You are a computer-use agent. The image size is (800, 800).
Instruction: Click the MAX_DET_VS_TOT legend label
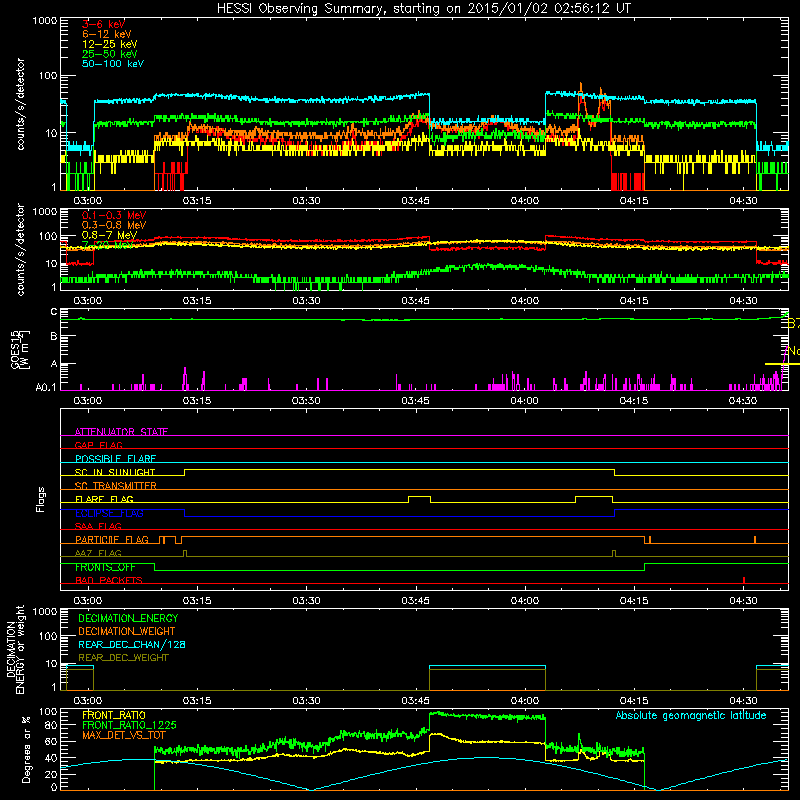coord(124,735)
